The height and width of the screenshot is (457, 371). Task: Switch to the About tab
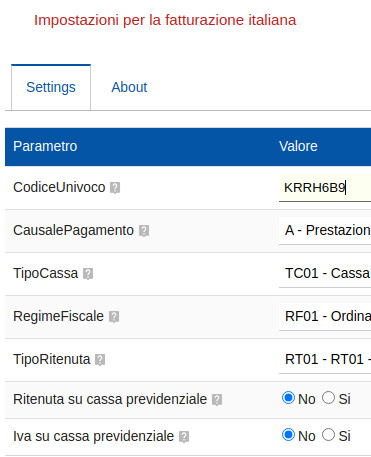[129, 87]
